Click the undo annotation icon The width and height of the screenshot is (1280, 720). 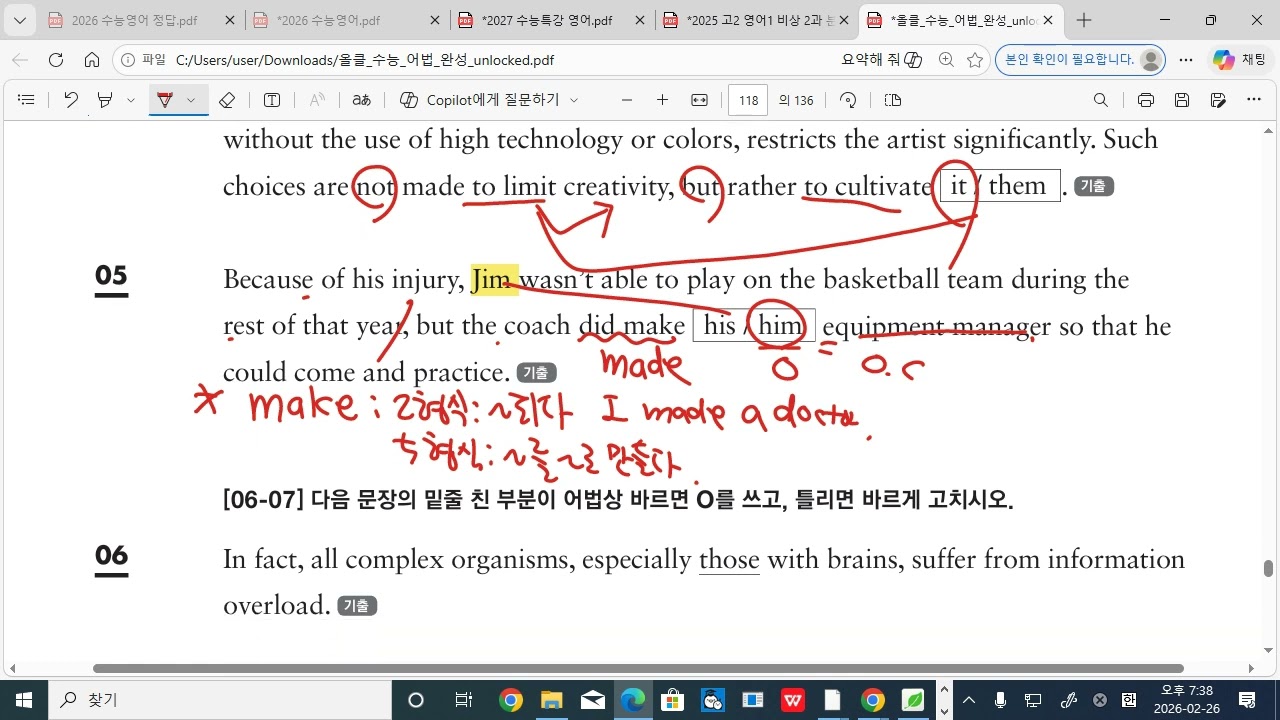(71, 100)
